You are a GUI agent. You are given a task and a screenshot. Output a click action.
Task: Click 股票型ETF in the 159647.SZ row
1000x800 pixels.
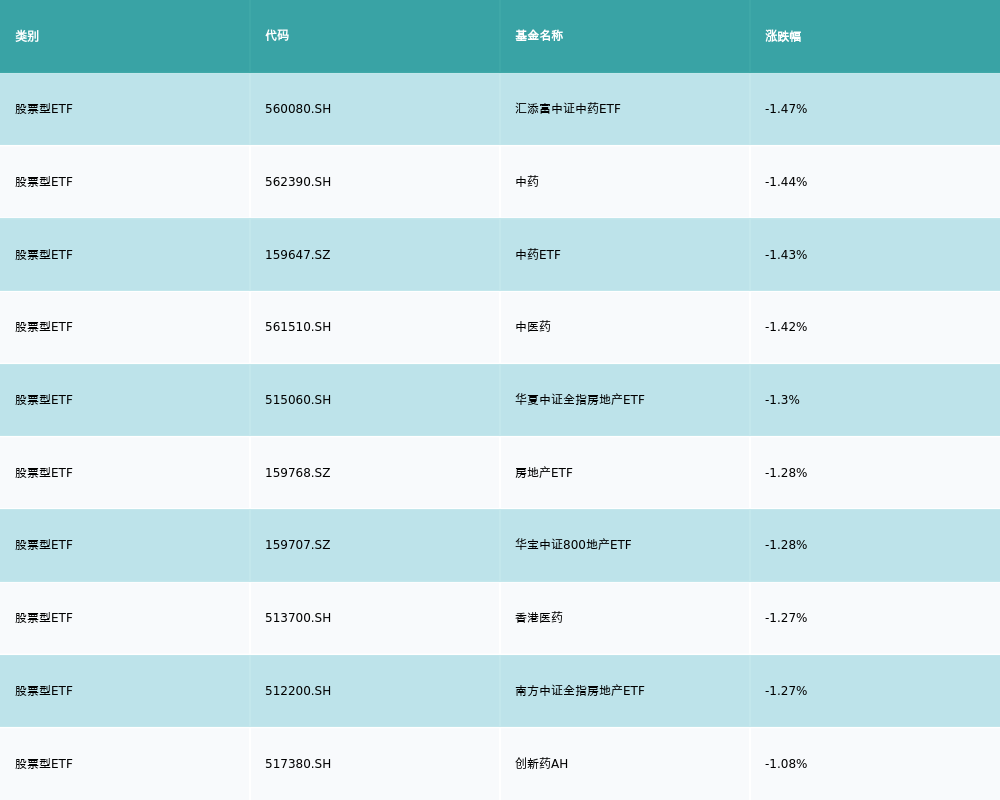point(43,255)
